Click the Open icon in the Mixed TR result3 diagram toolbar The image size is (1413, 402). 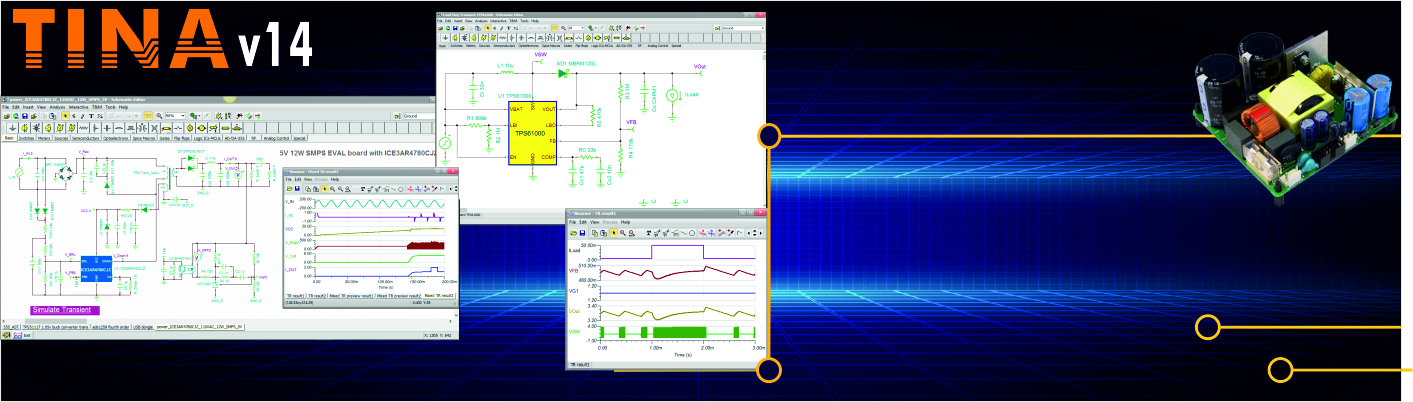click(x=289, y=189)
